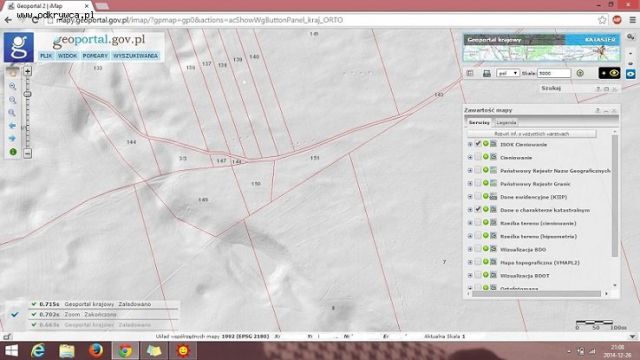Expand the Dane o charakterze katastralnym node
Screen dimensions: 640x360
pyautogui.click(x=470, y=210)
